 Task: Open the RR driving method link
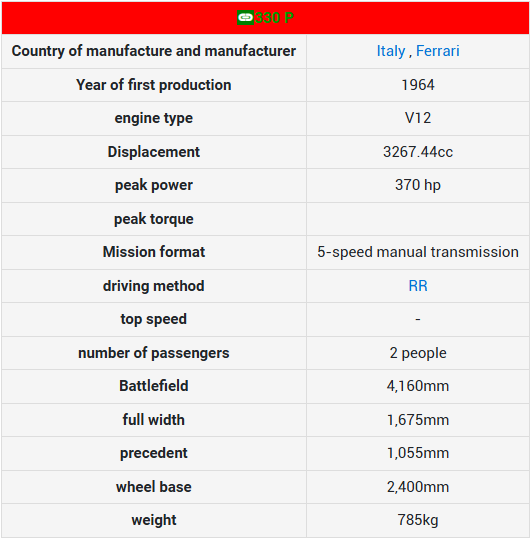pos(418,286)
